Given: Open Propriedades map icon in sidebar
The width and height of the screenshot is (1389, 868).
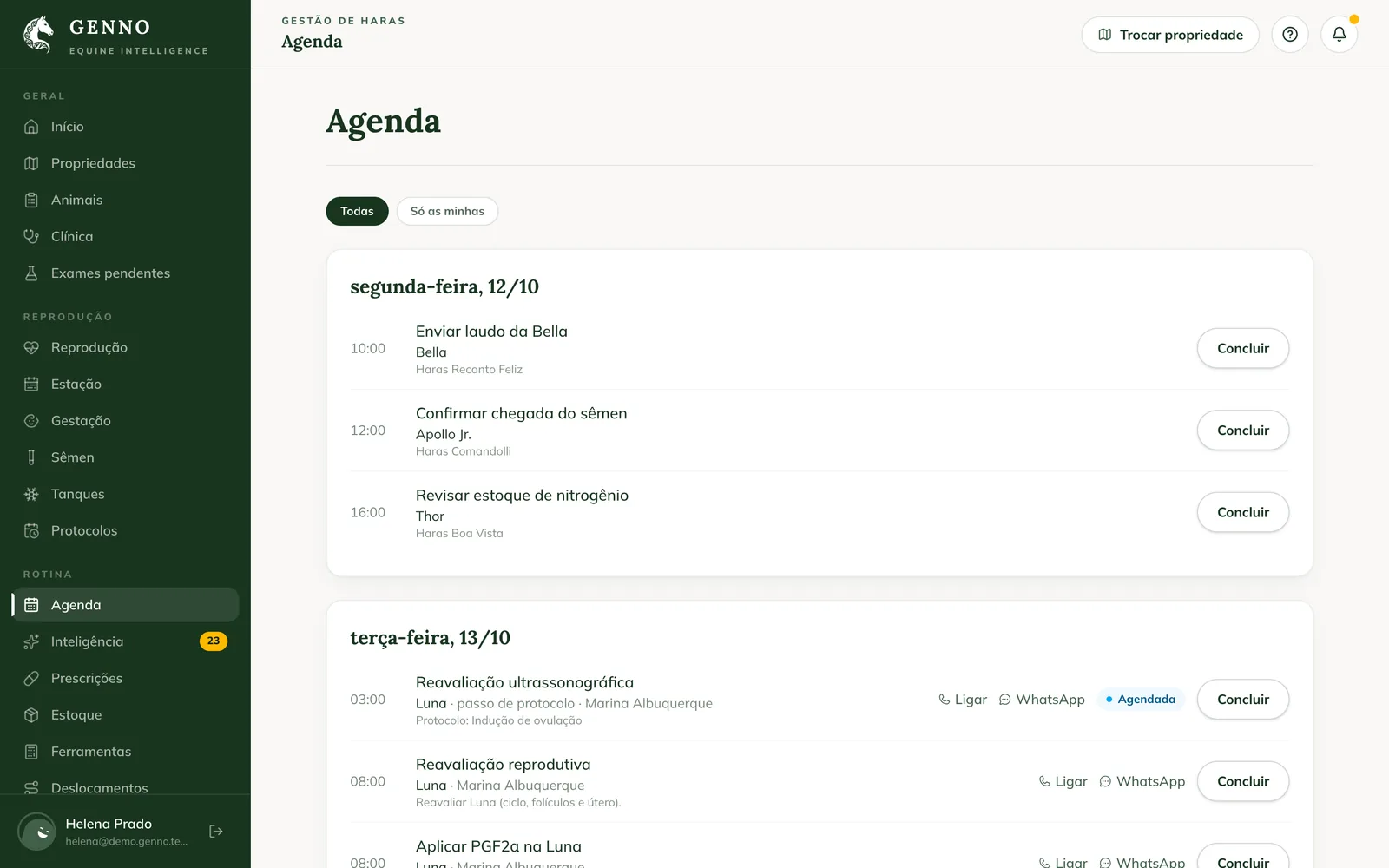Looking at the screenshot, I should (31, 163).
